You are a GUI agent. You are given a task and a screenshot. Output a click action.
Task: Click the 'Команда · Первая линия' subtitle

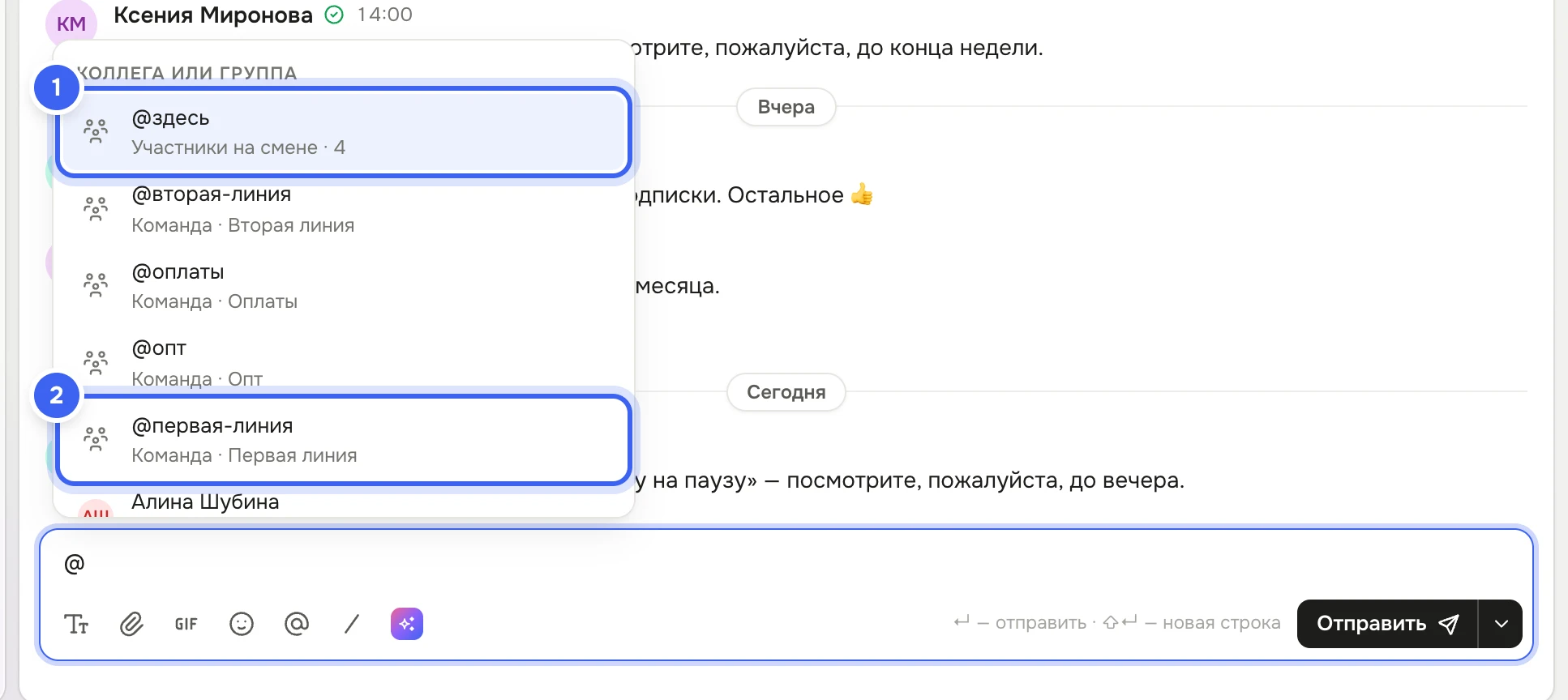pyautogui.click(x=244, y=455)
